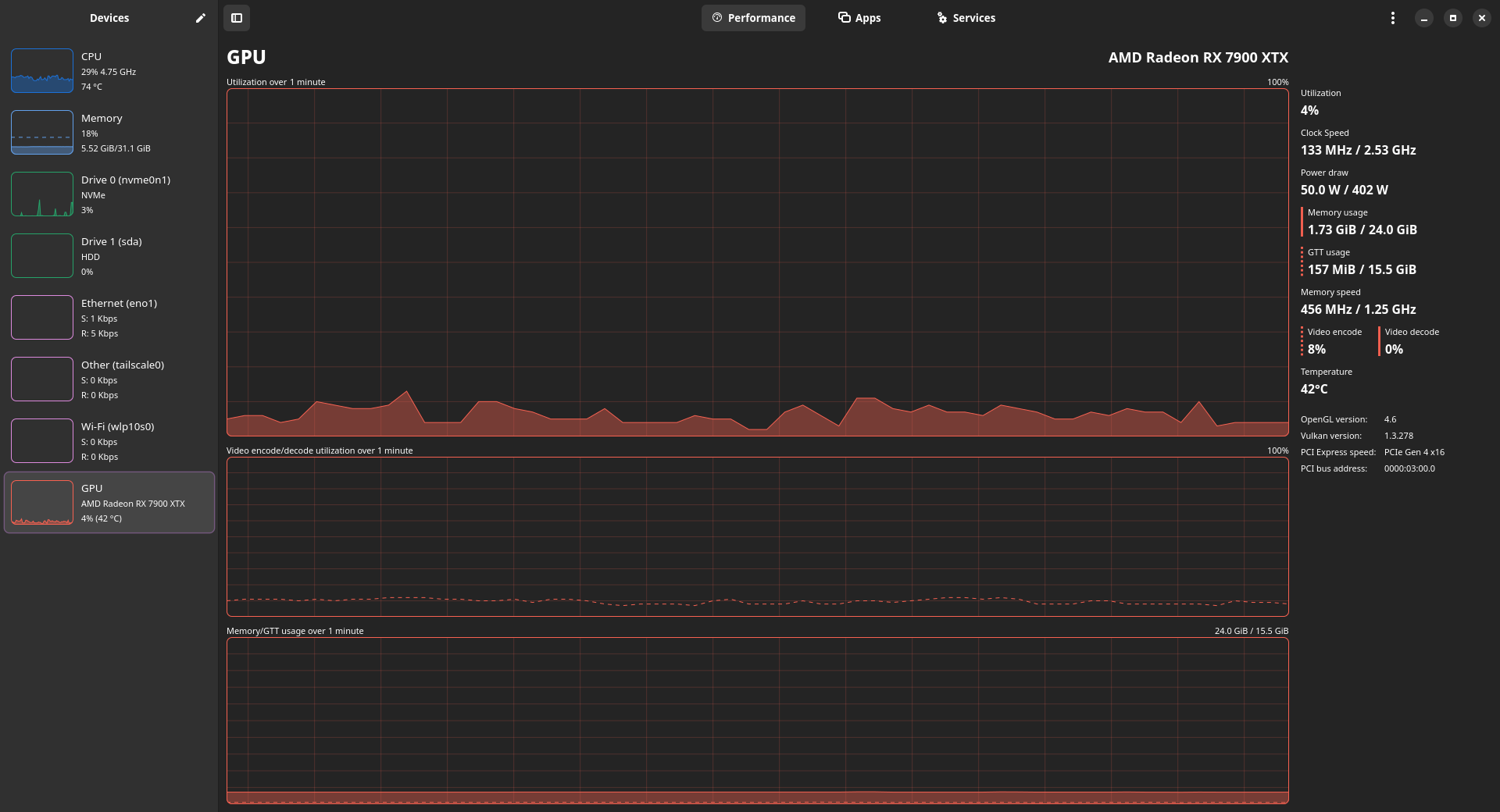
Task: Maximize the window using restore button
Action: 1452,18
